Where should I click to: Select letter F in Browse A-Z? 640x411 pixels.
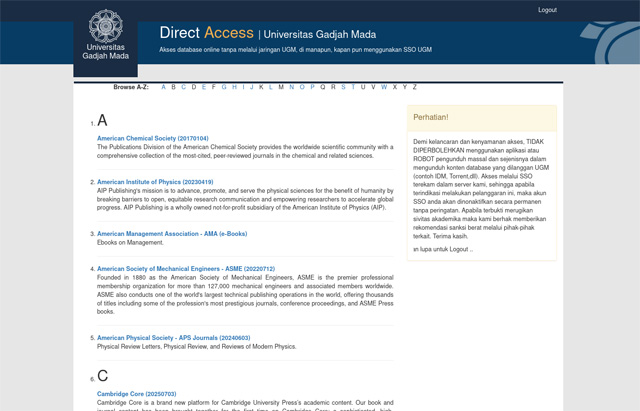click(x=213, y=87)
